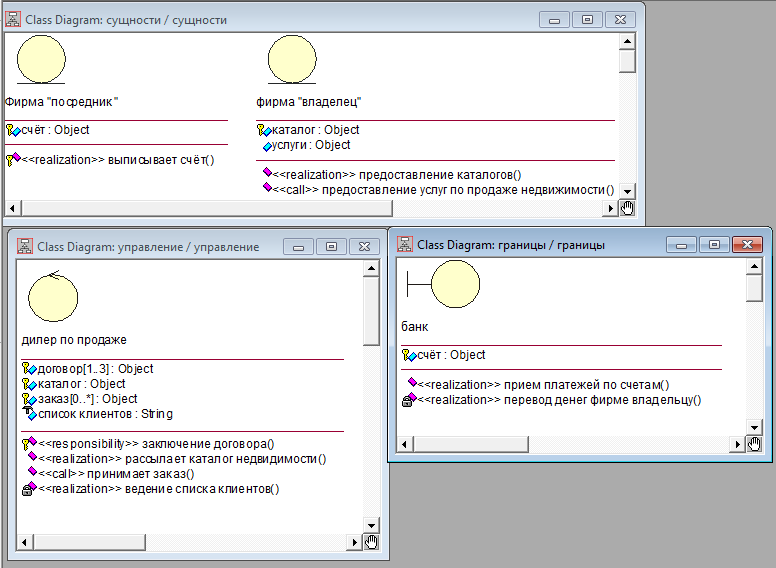Click scroll up arrow in управление window
The width and height of the screenshot is (776, 568).
[x=371, y=269]
